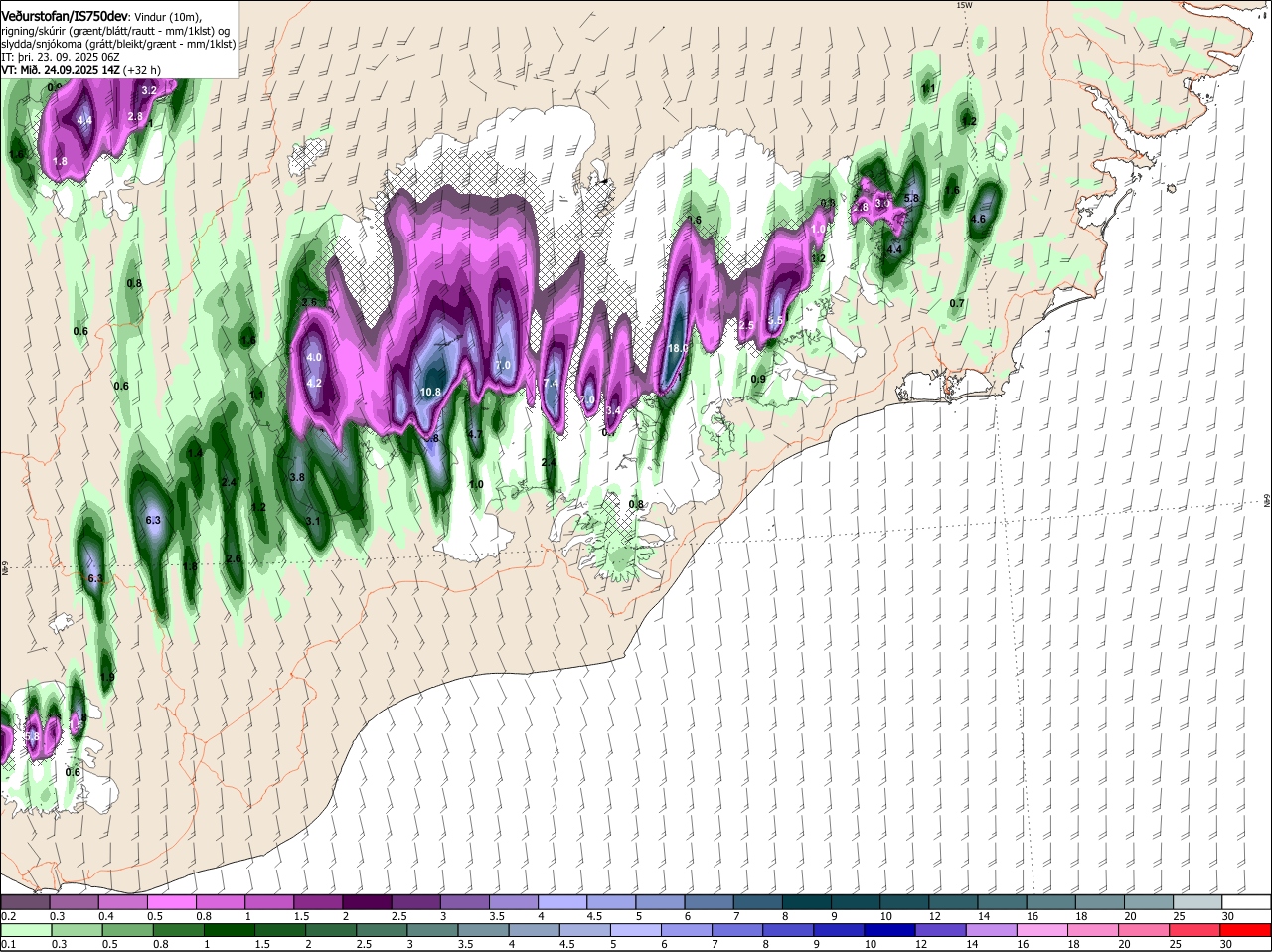Click the '15W' longitude label

(x=963, y=5)
